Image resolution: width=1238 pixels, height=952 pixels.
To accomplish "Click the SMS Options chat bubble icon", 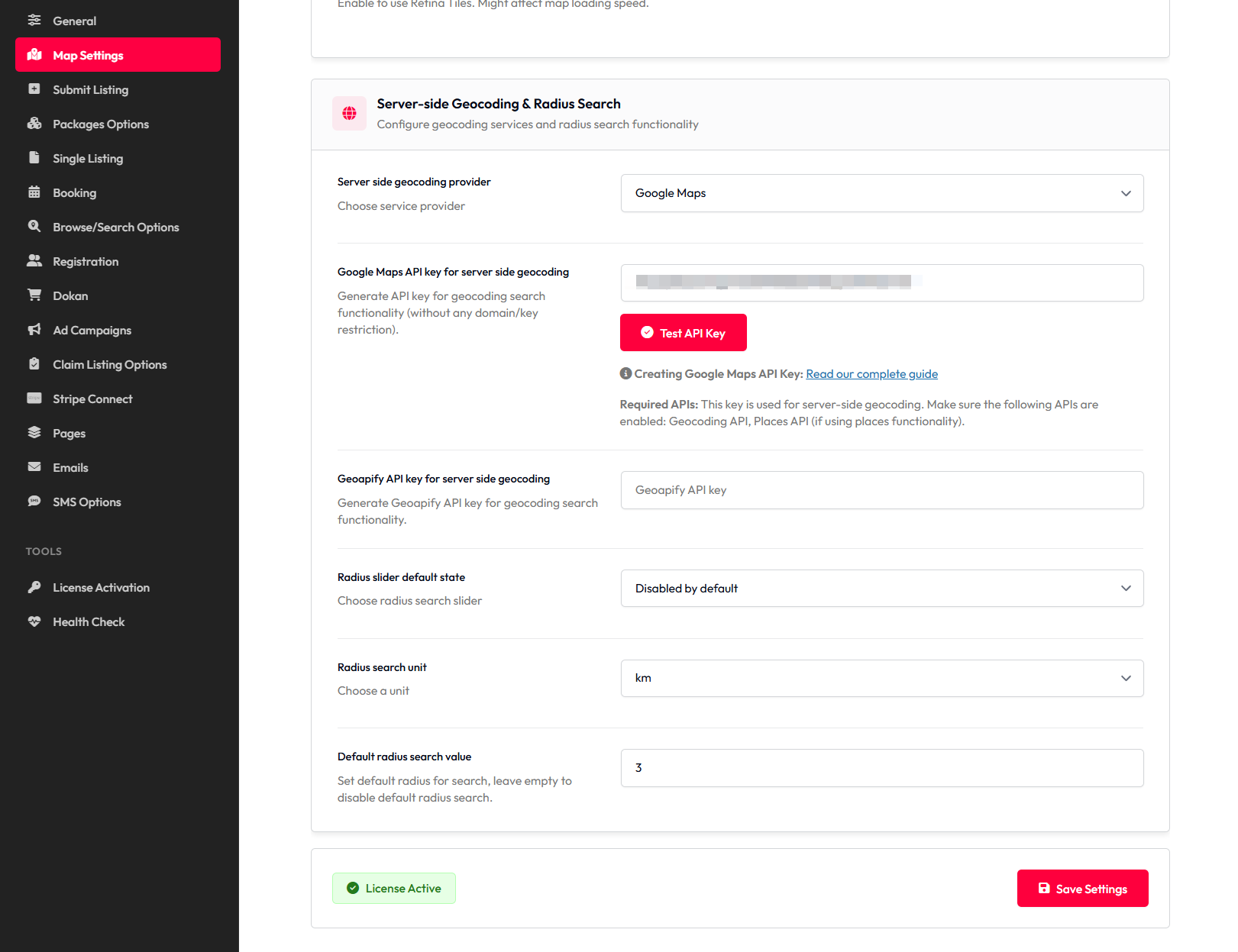I will point(34,502).
